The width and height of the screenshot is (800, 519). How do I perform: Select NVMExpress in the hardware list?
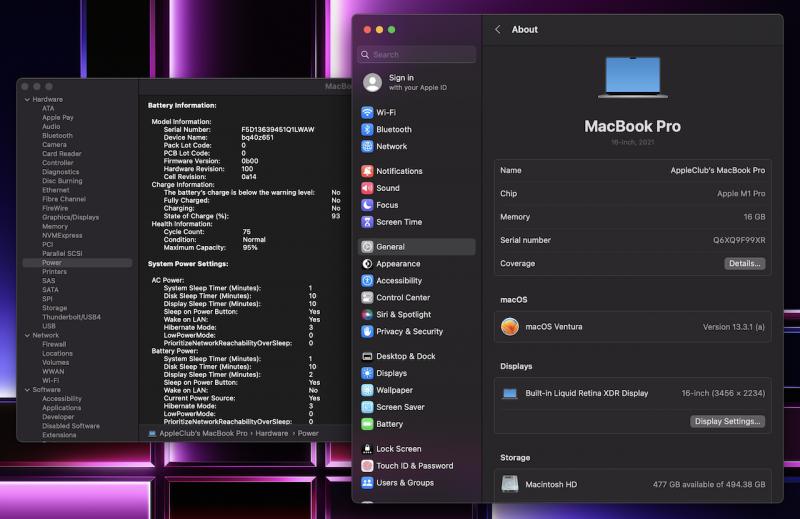[62, 235]
